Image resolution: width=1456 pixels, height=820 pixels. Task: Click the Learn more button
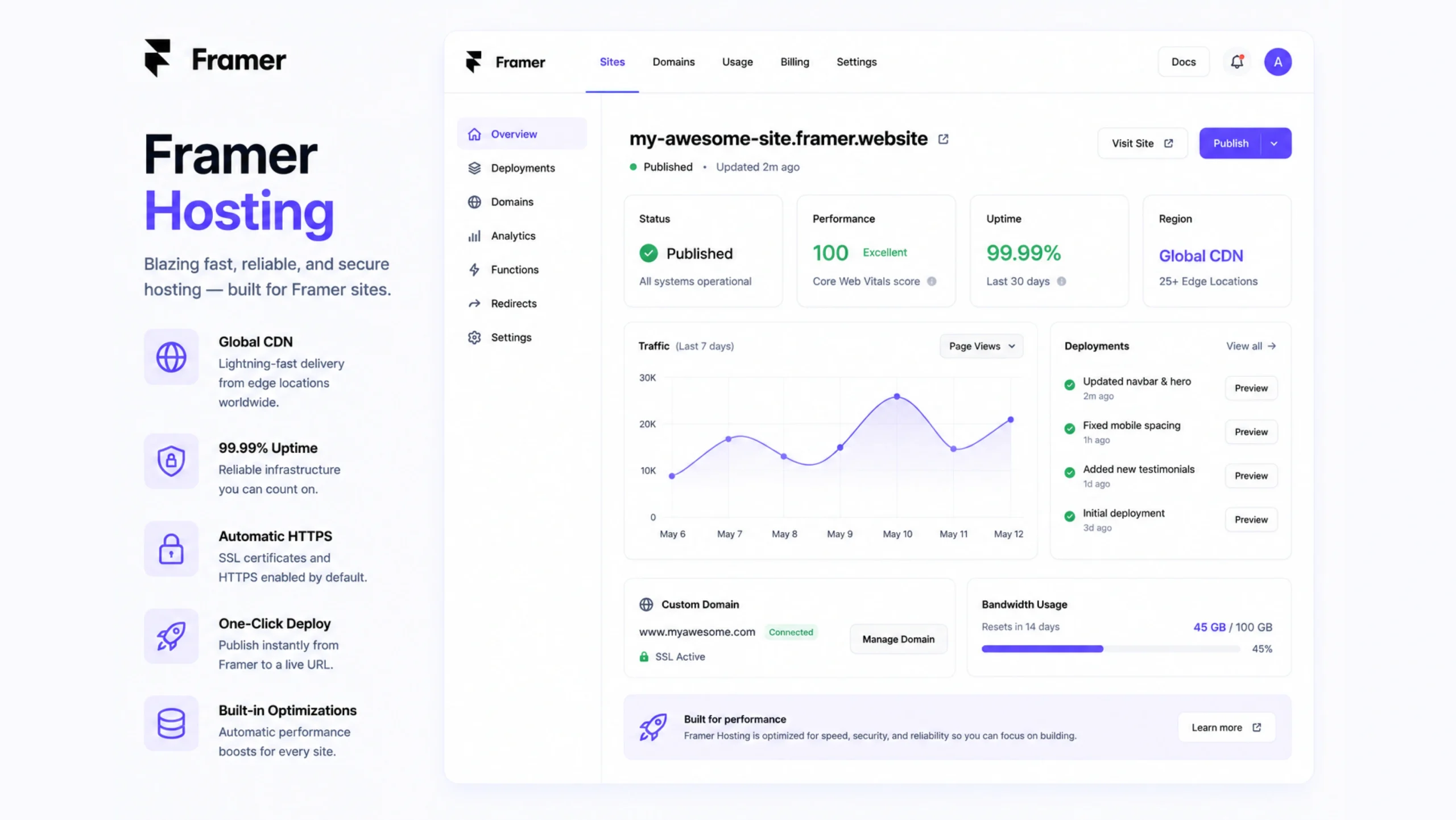pos(1226,727)
